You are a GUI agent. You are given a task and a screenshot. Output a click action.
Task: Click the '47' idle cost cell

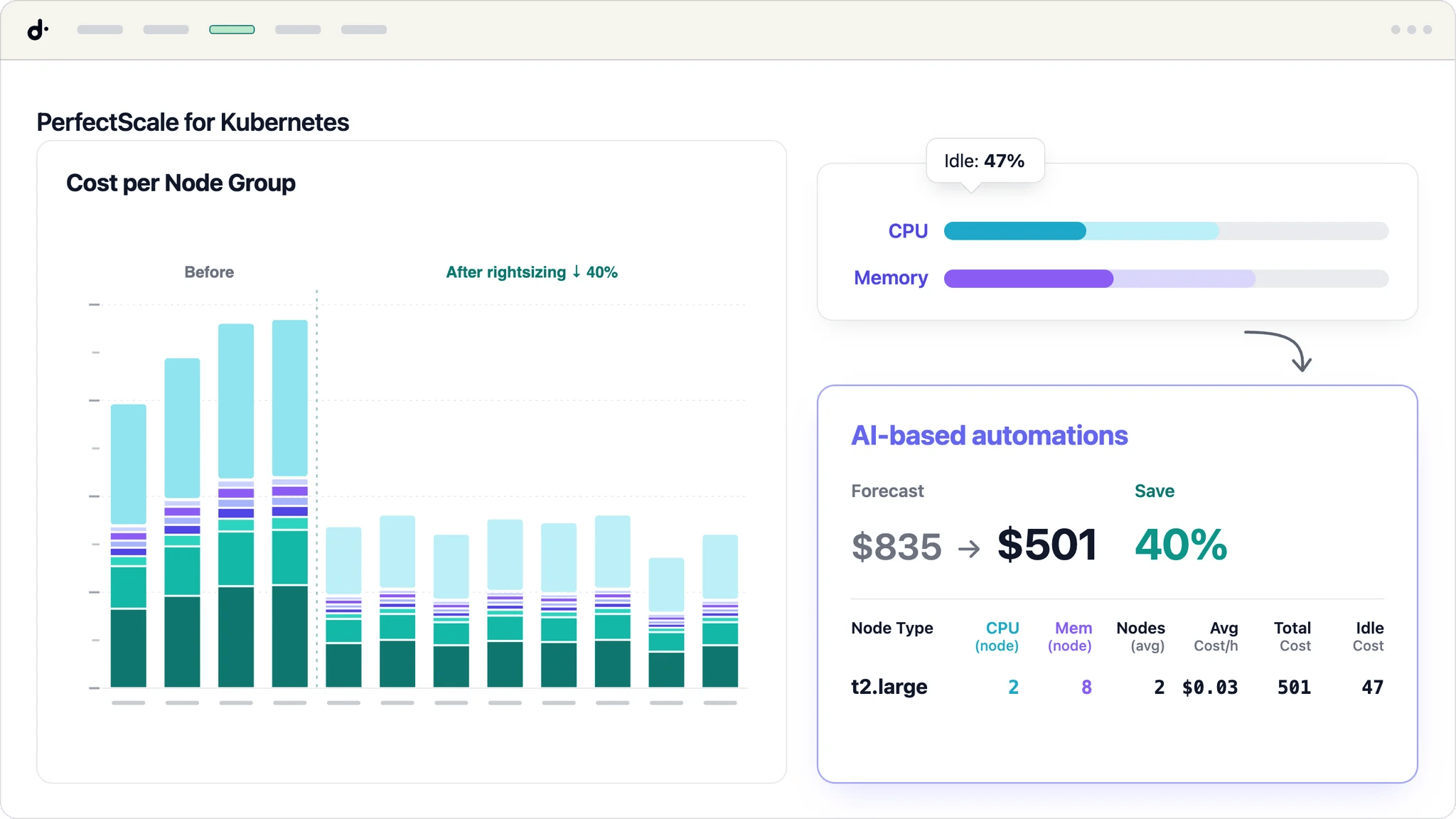coord(1373,687)
